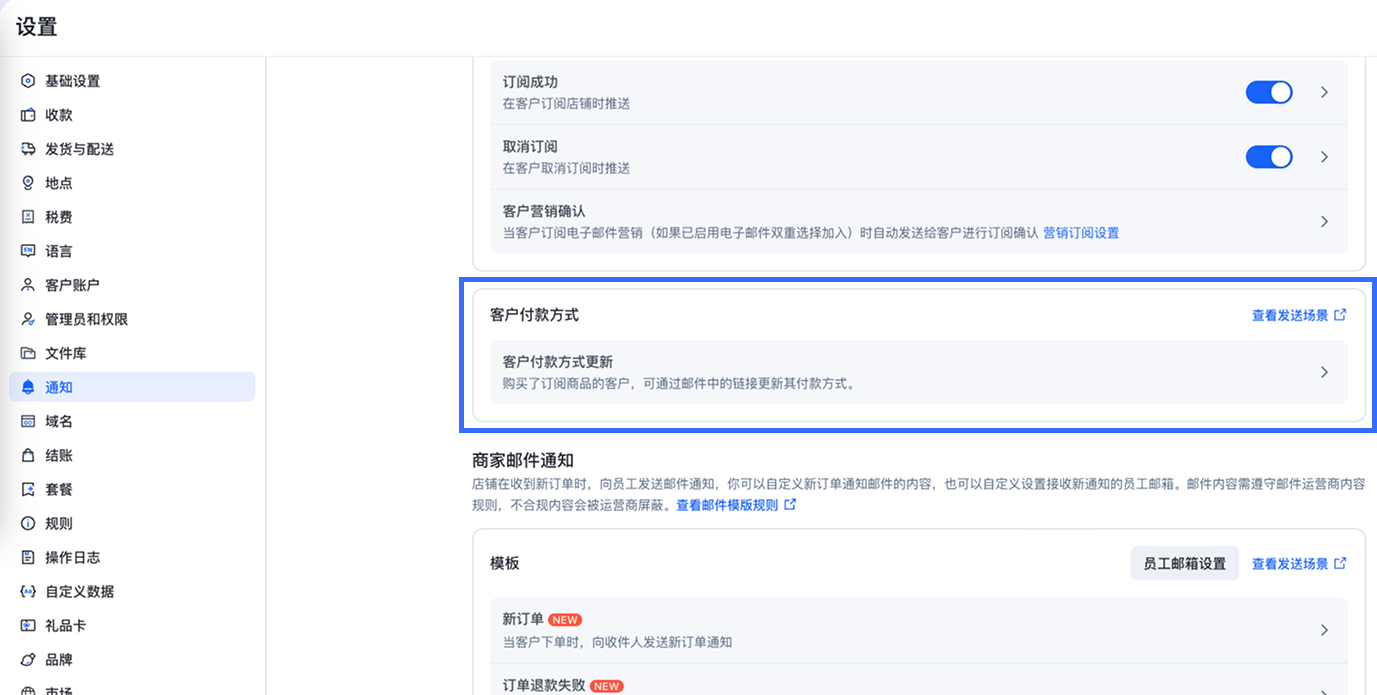
Task: Expand the 新订单 template row arrow
Action: (x=1324, y=630)
